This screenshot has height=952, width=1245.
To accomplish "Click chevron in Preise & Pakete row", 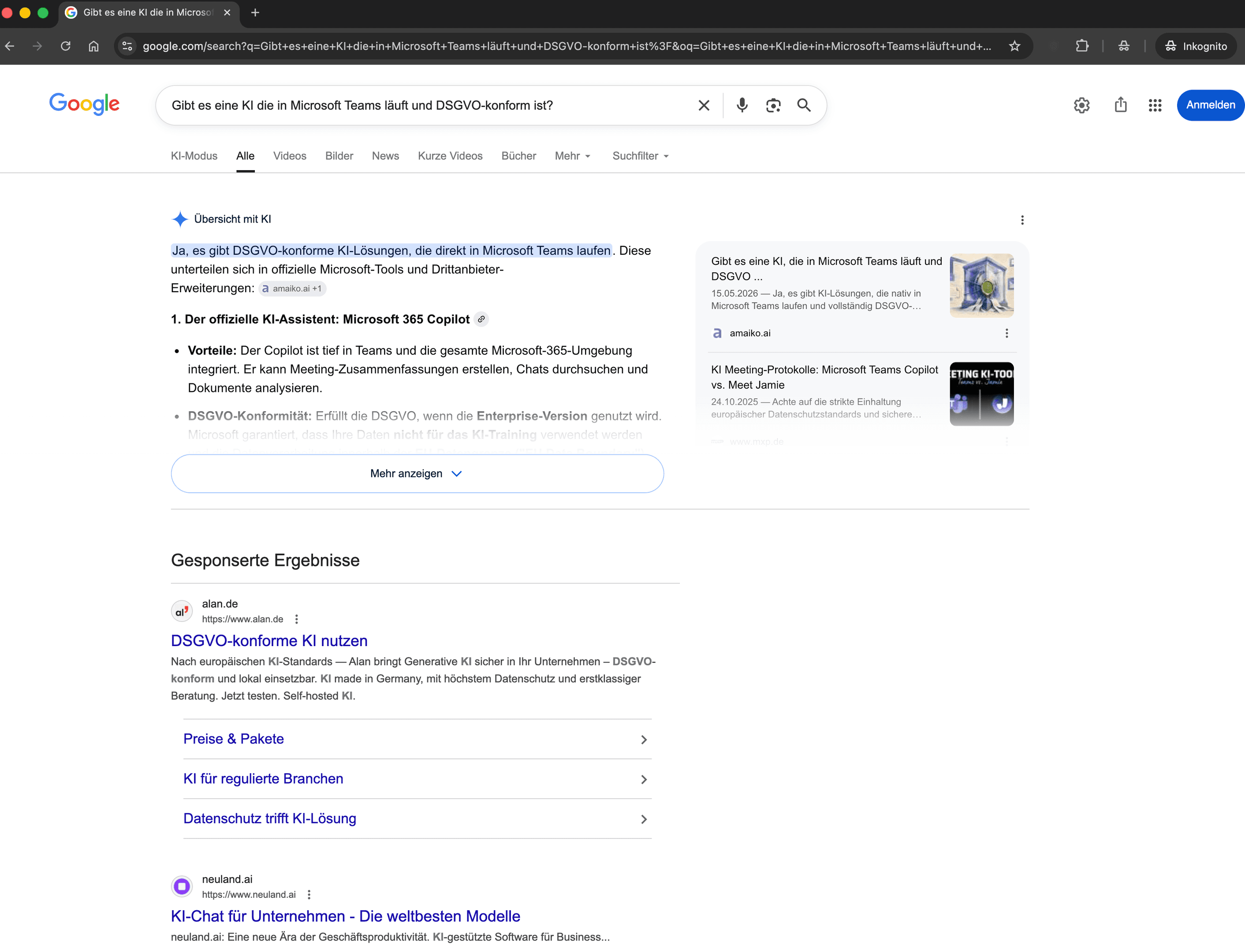I will click(x=644, y=740).
